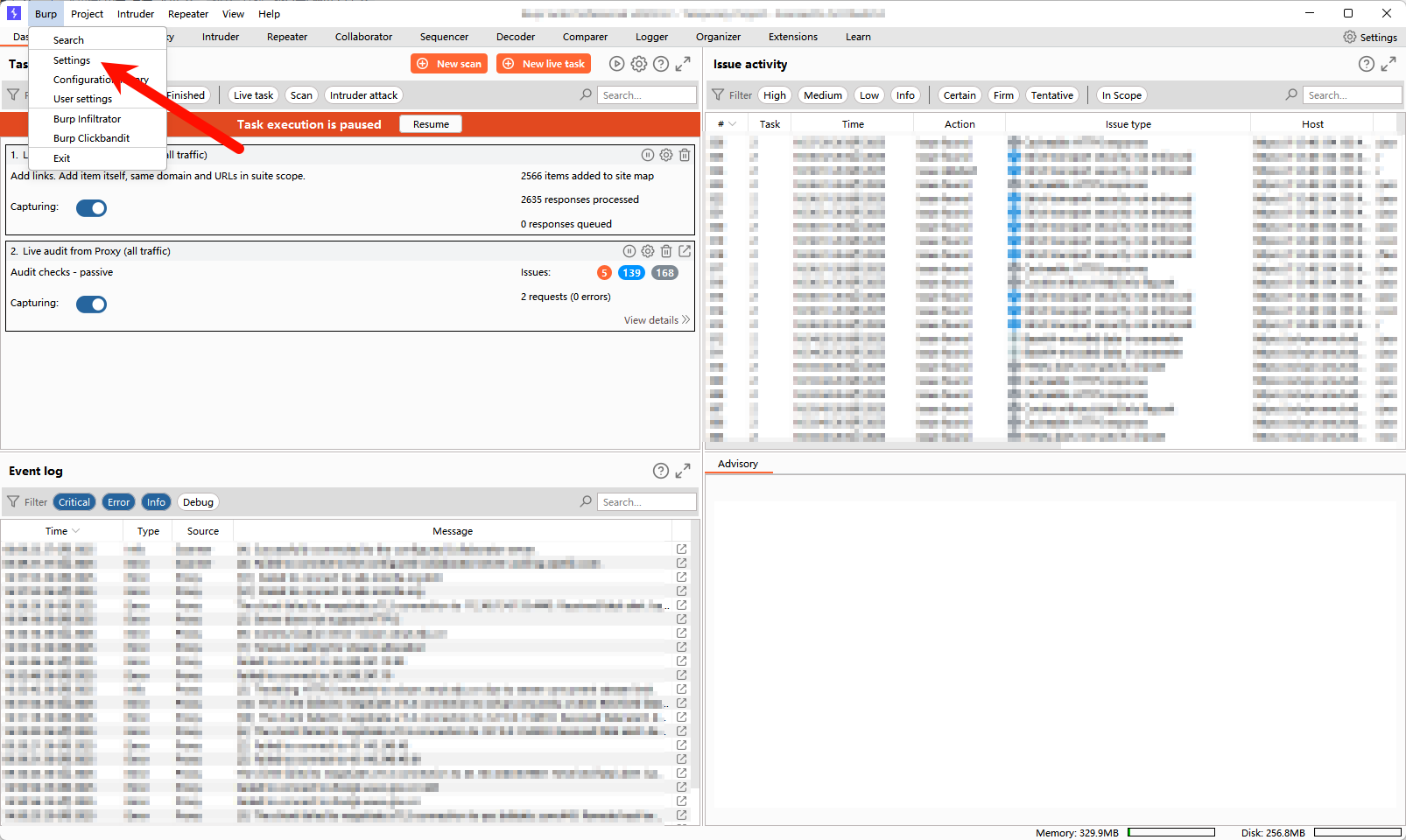Expand the Tasks panel to full size
Viewport: 1406px width, 840px height.
pyautogui.click(x=683, y=64)
